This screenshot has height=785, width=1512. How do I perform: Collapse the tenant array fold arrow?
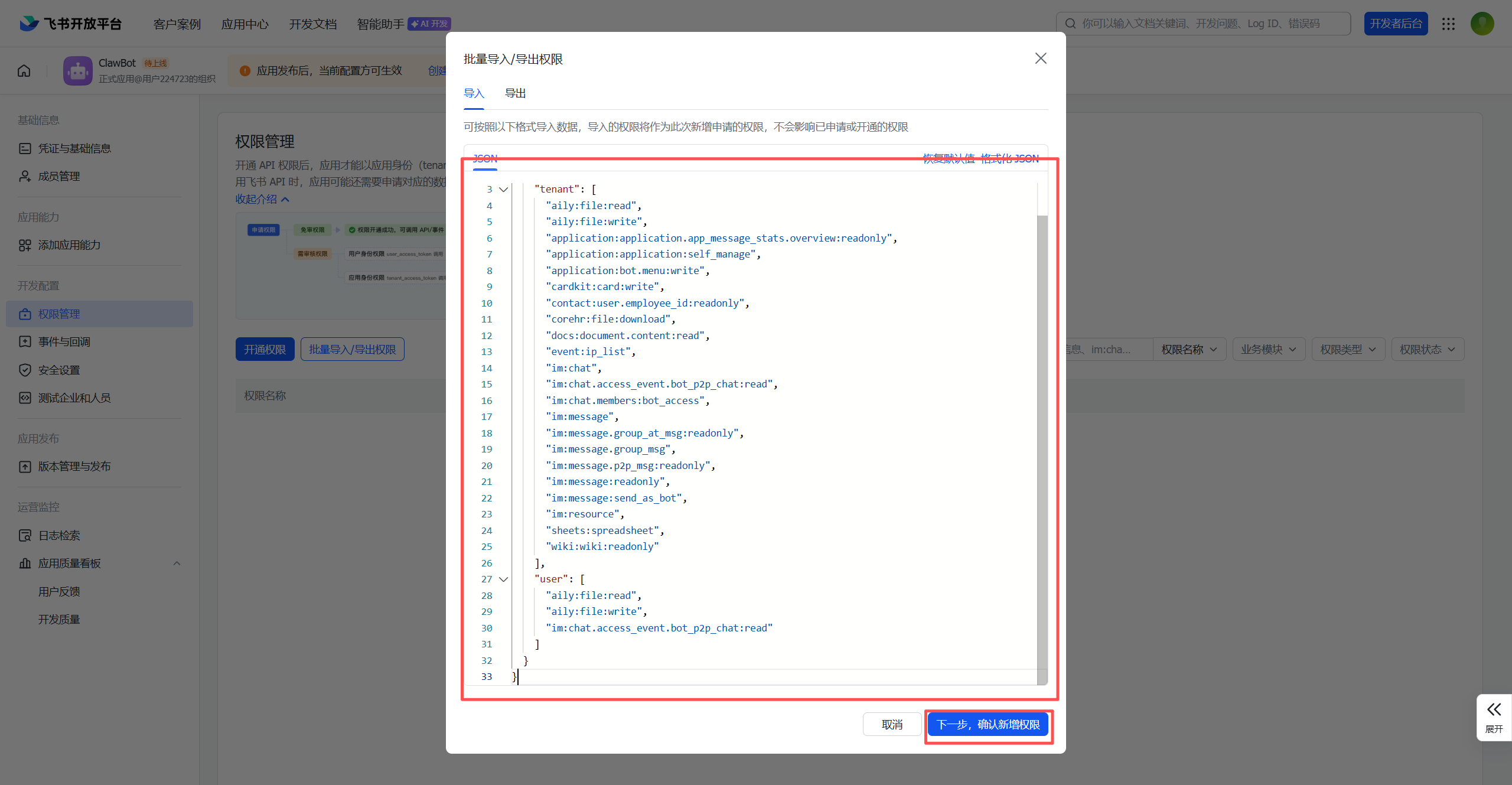[503, 190]
